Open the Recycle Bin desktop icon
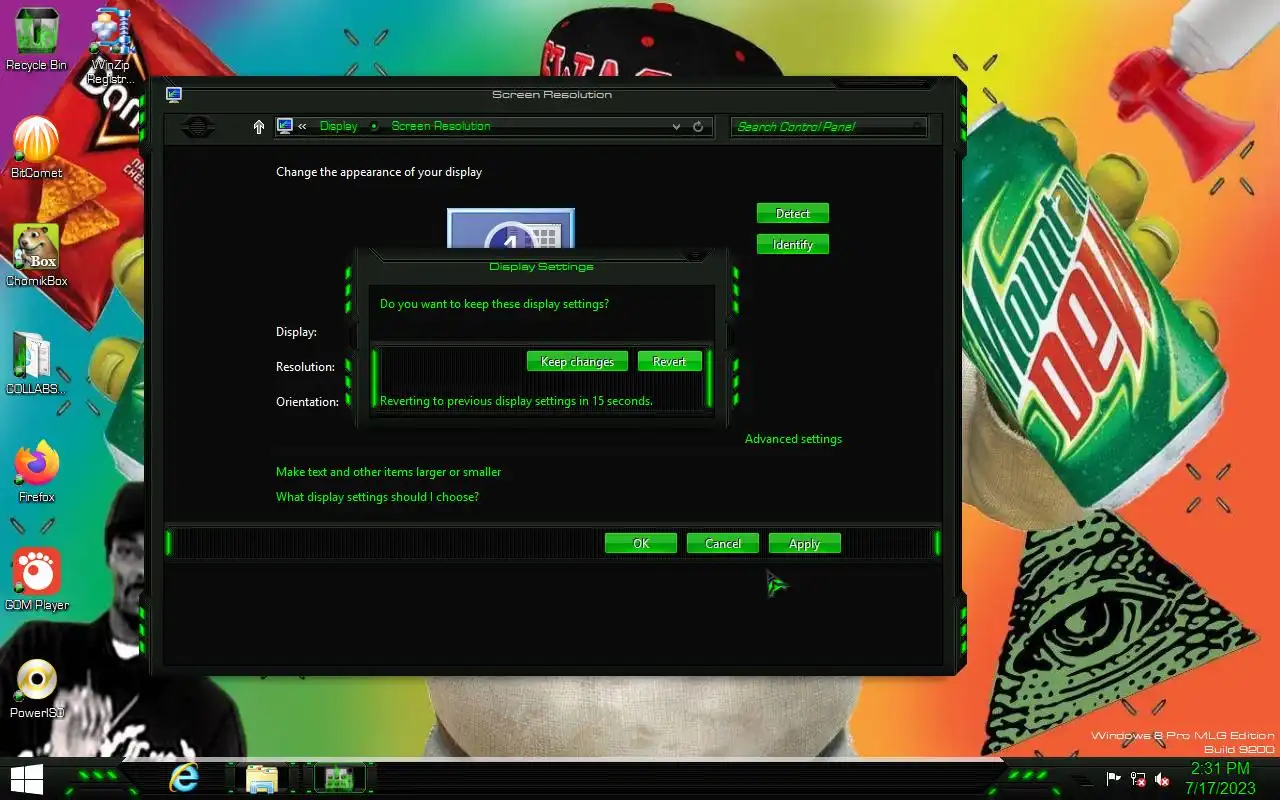Image resolution: width=1280 pixels, height=800 pixels. point(36,40)
